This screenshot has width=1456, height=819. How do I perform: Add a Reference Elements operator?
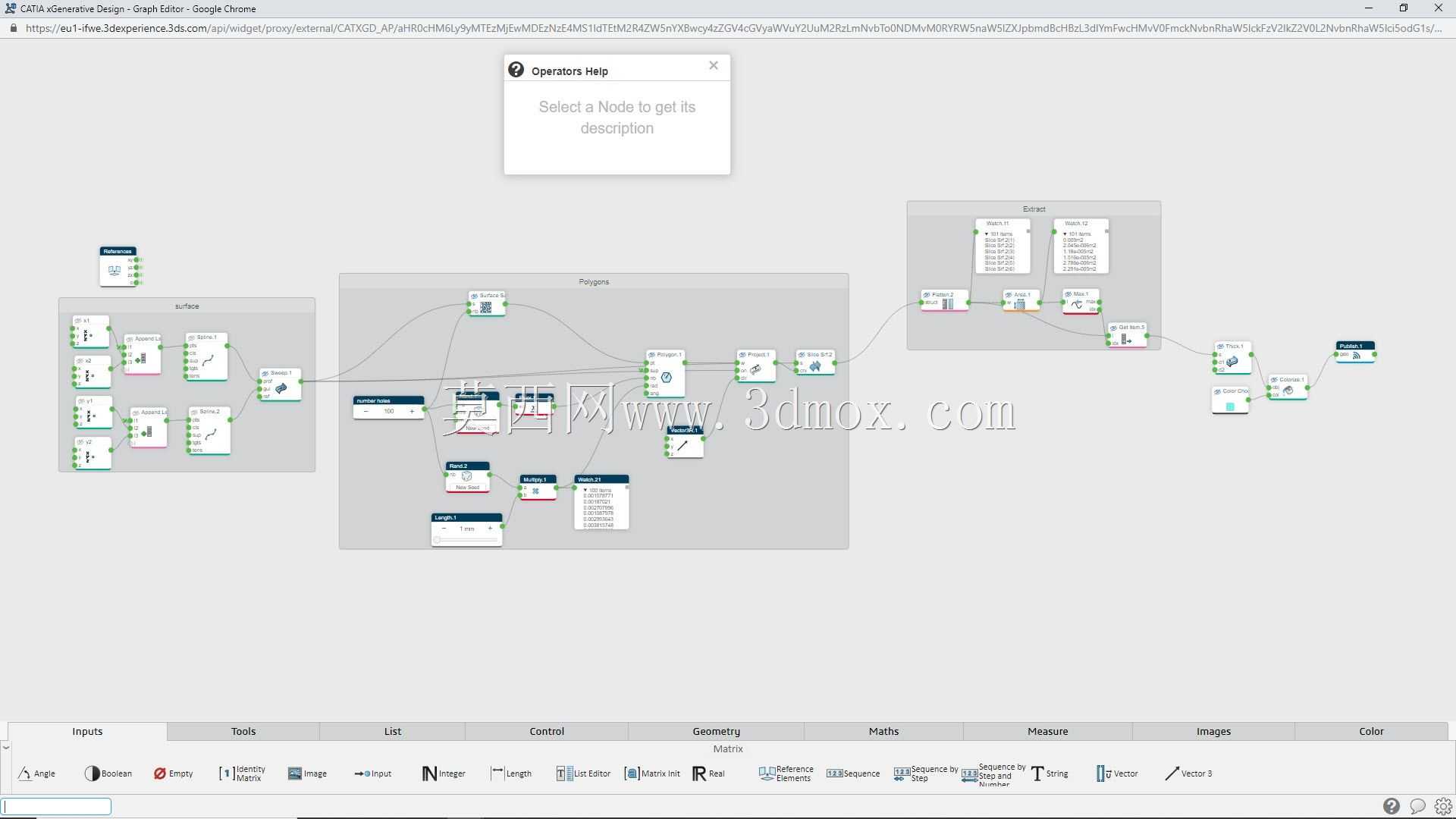point(786,773)
